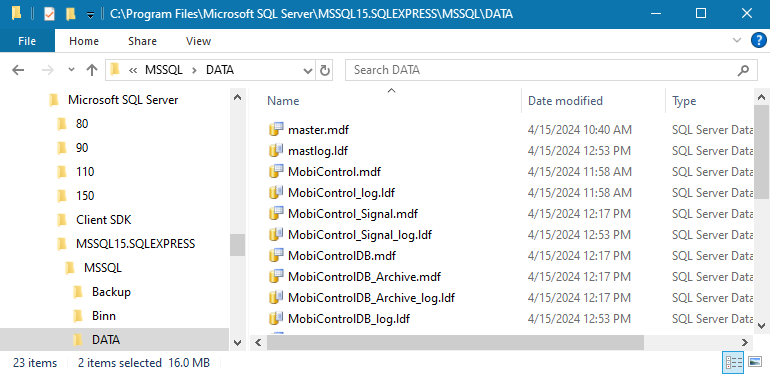Click the hidden path chevron before MSSQL
770x374 pixels.
(133, 70)
